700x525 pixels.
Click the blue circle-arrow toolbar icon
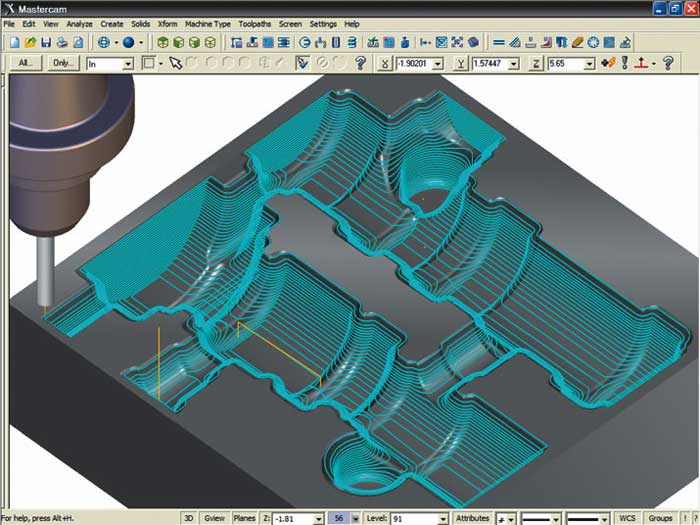pos(305,42)
